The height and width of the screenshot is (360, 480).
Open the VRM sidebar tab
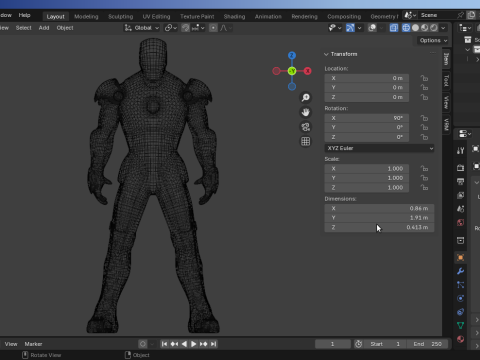(x=446, y=125)
